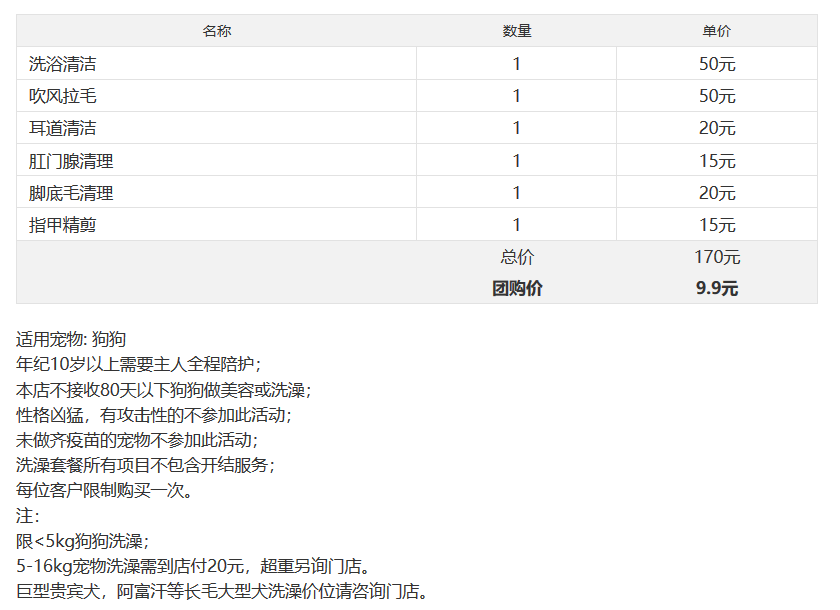The image size is (840, 610).
Task: Select the 吹风拉毛 service name
Action: coord(62,96)
